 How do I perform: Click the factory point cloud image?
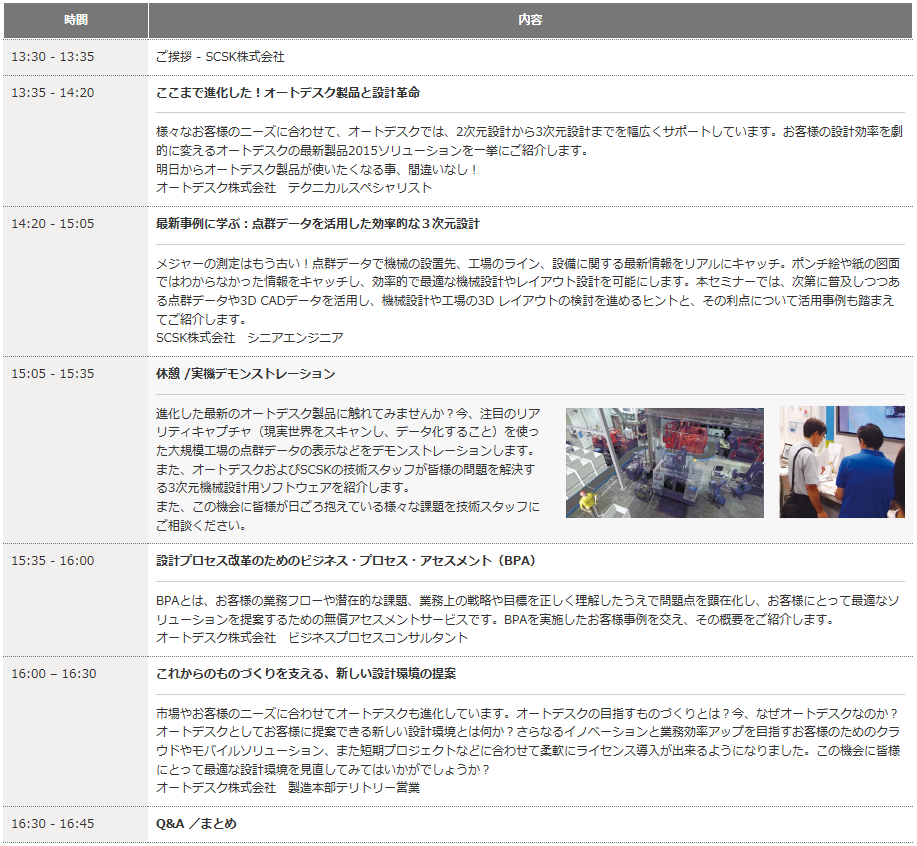coord(664,462)
